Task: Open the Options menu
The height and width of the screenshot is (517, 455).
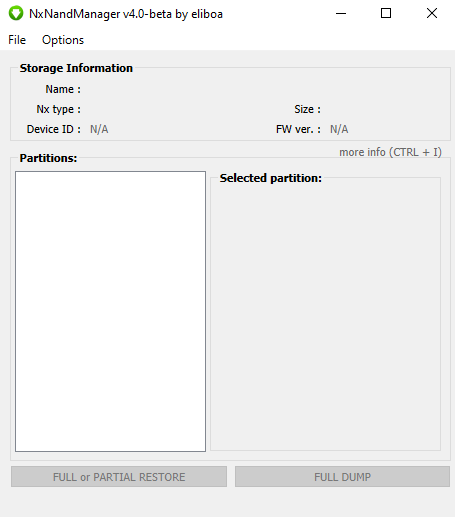Action: click(x=63, y=40)
